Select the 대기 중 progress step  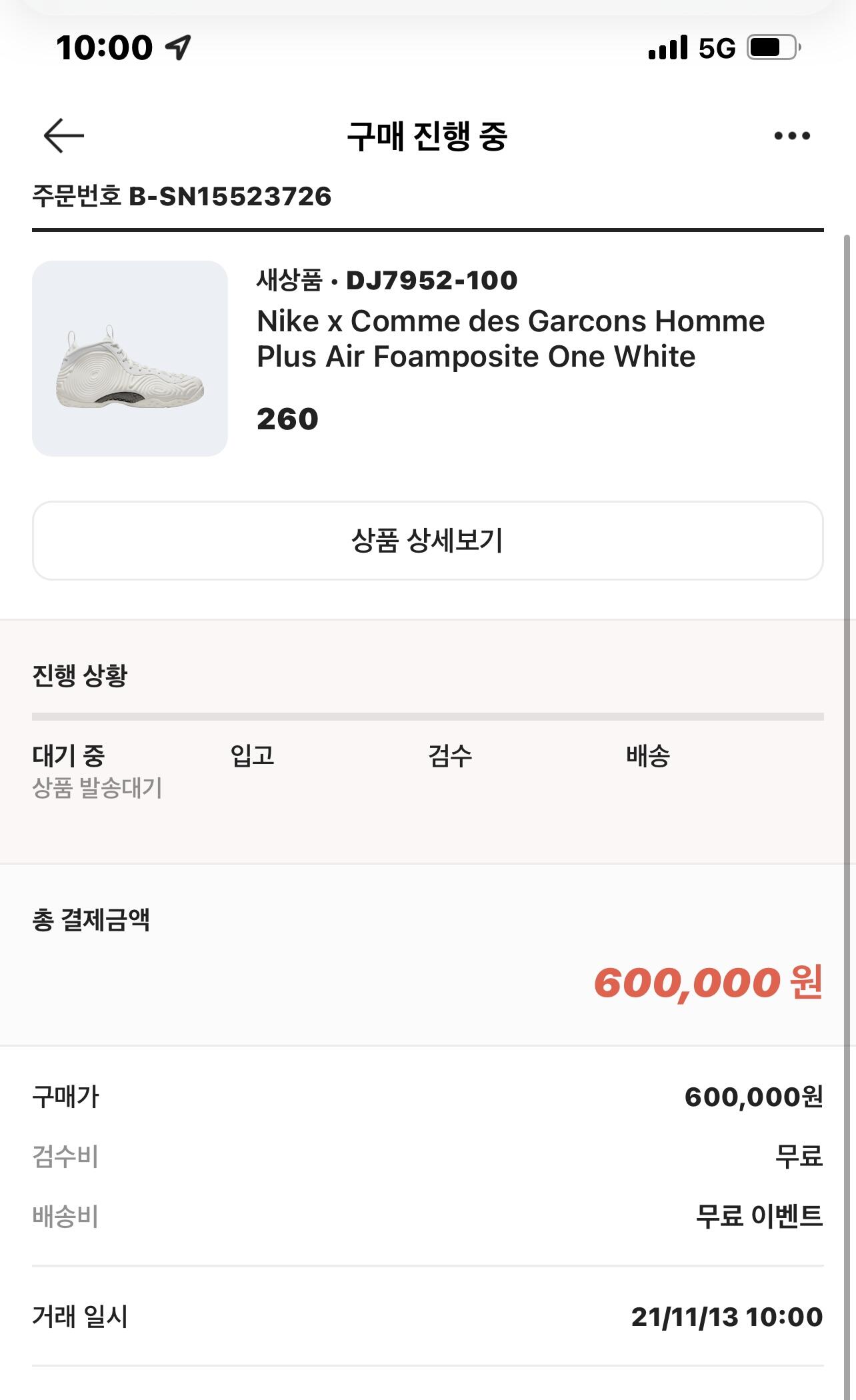click(69, 756)
